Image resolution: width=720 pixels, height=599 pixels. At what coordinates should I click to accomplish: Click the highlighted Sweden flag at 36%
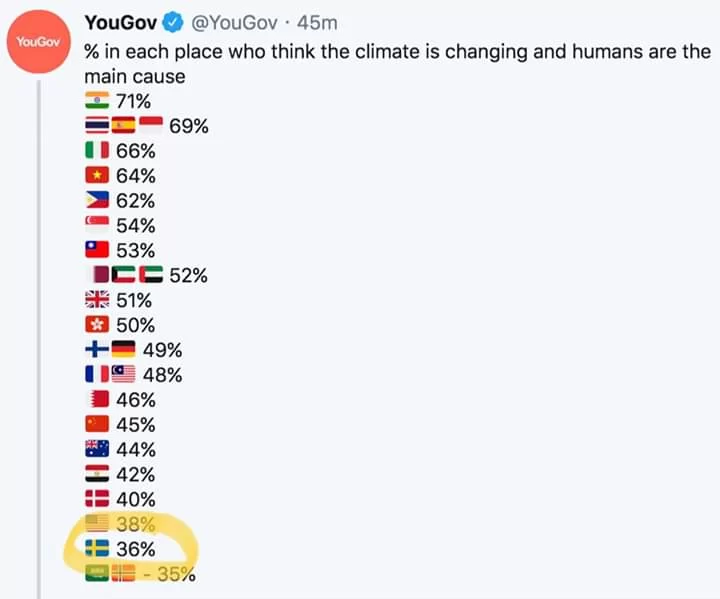(x=98, y=549)
